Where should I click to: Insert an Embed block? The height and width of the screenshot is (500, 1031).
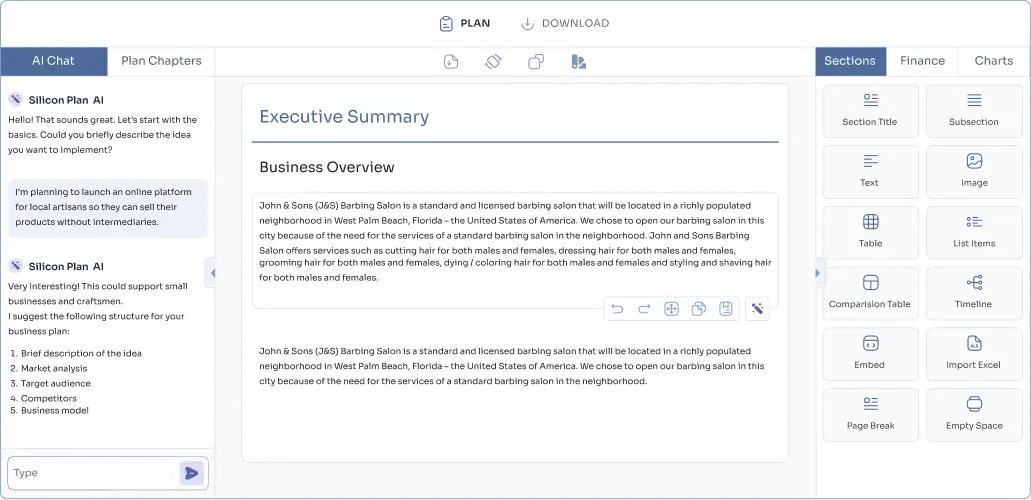(871, 354)
